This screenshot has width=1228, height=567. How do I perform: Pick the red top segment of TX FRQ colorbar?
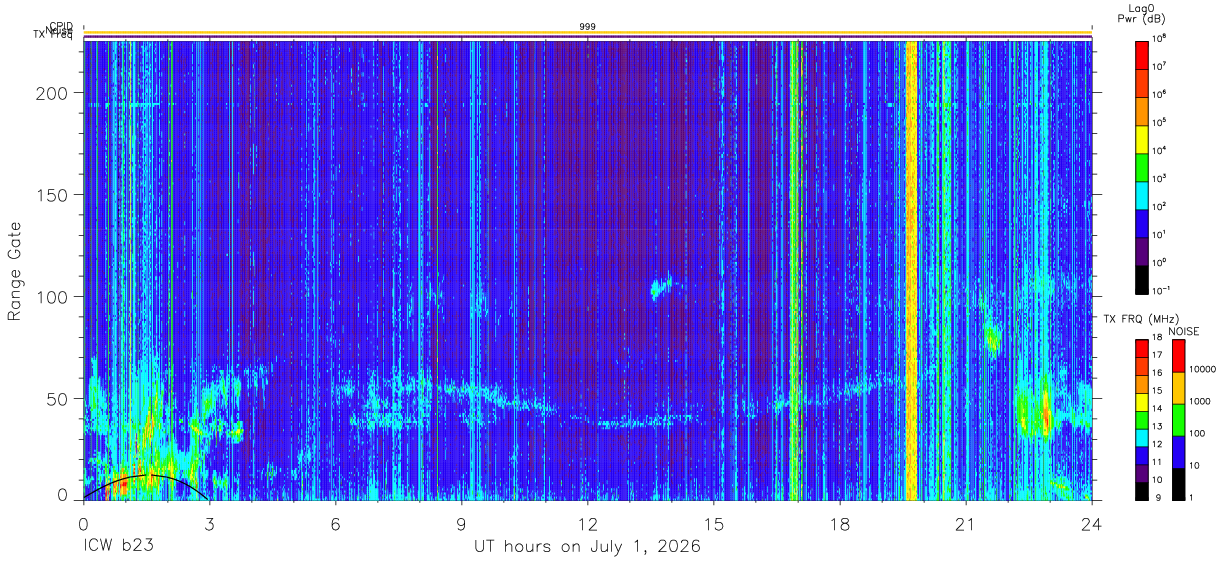point(1141,349)
